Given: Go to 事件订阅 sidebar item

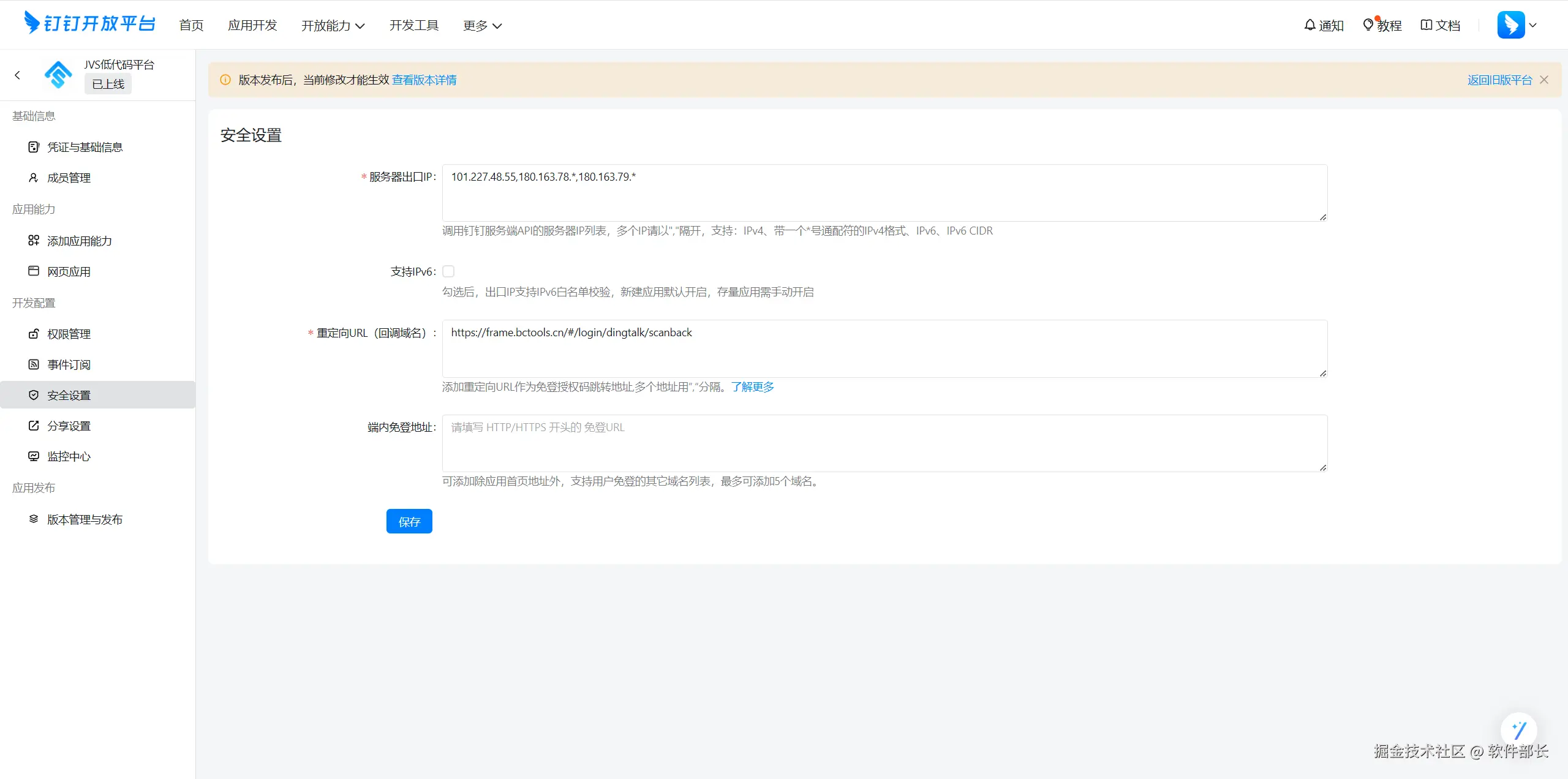Looking at the screenshot, I should (69, 364).
